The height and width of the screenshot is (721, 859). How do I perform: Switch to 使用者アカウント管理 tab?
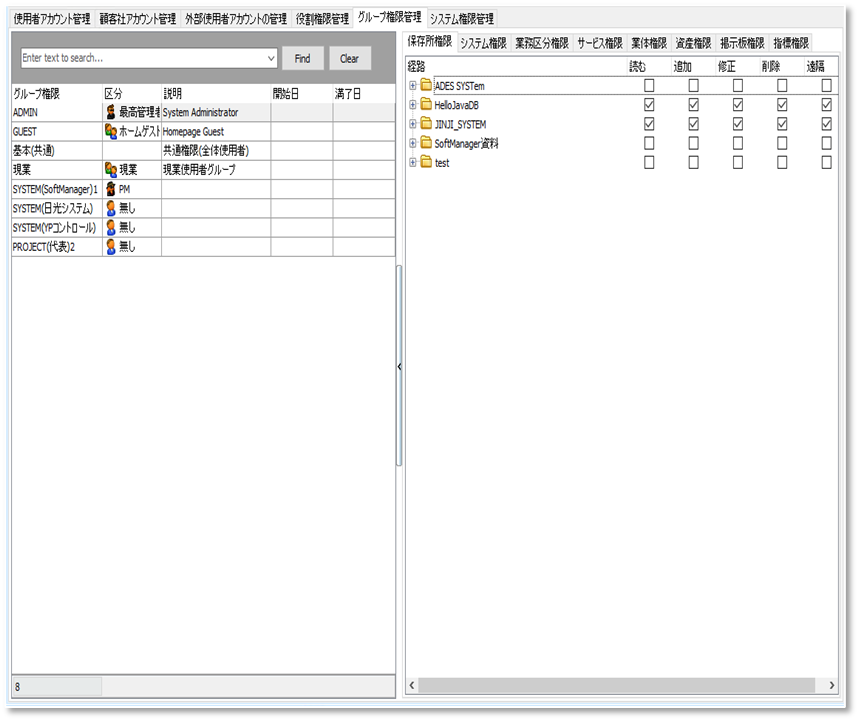[52, 18]
